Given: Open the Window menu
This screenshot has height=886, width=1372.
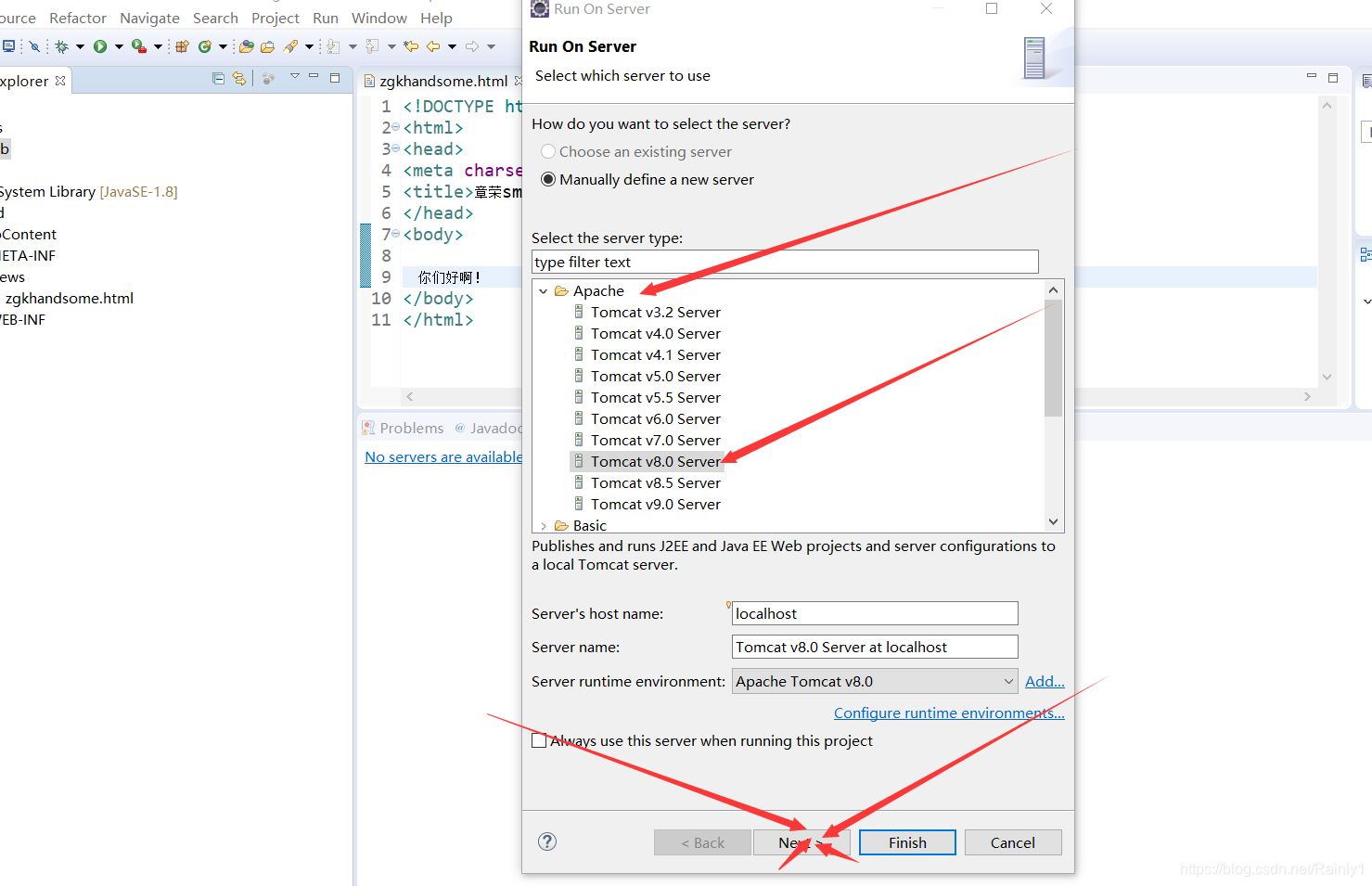Looking at the screenshot, I should 379,18.
